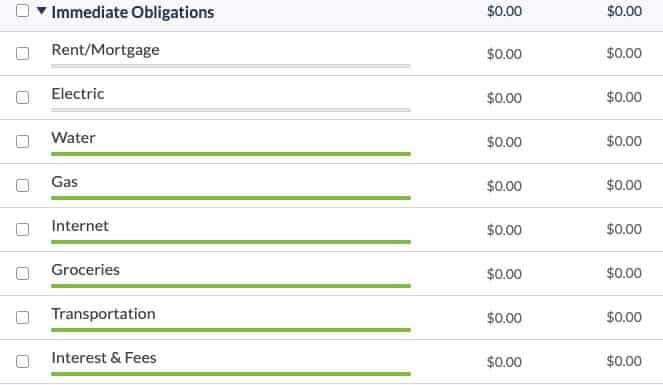The height and width of the screenshot is (385, 663).
Task: Select the Electric category checkbox
Action: 22,98
